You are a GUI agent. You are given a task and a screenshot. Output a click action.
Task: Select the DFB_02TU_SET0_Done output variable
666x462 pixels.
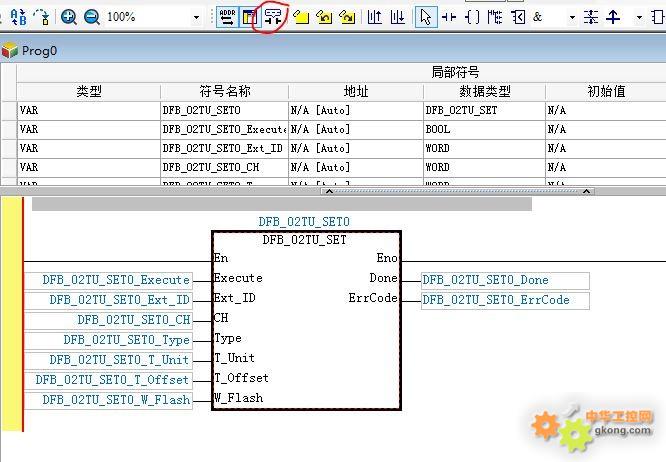[x=505, y=280]
